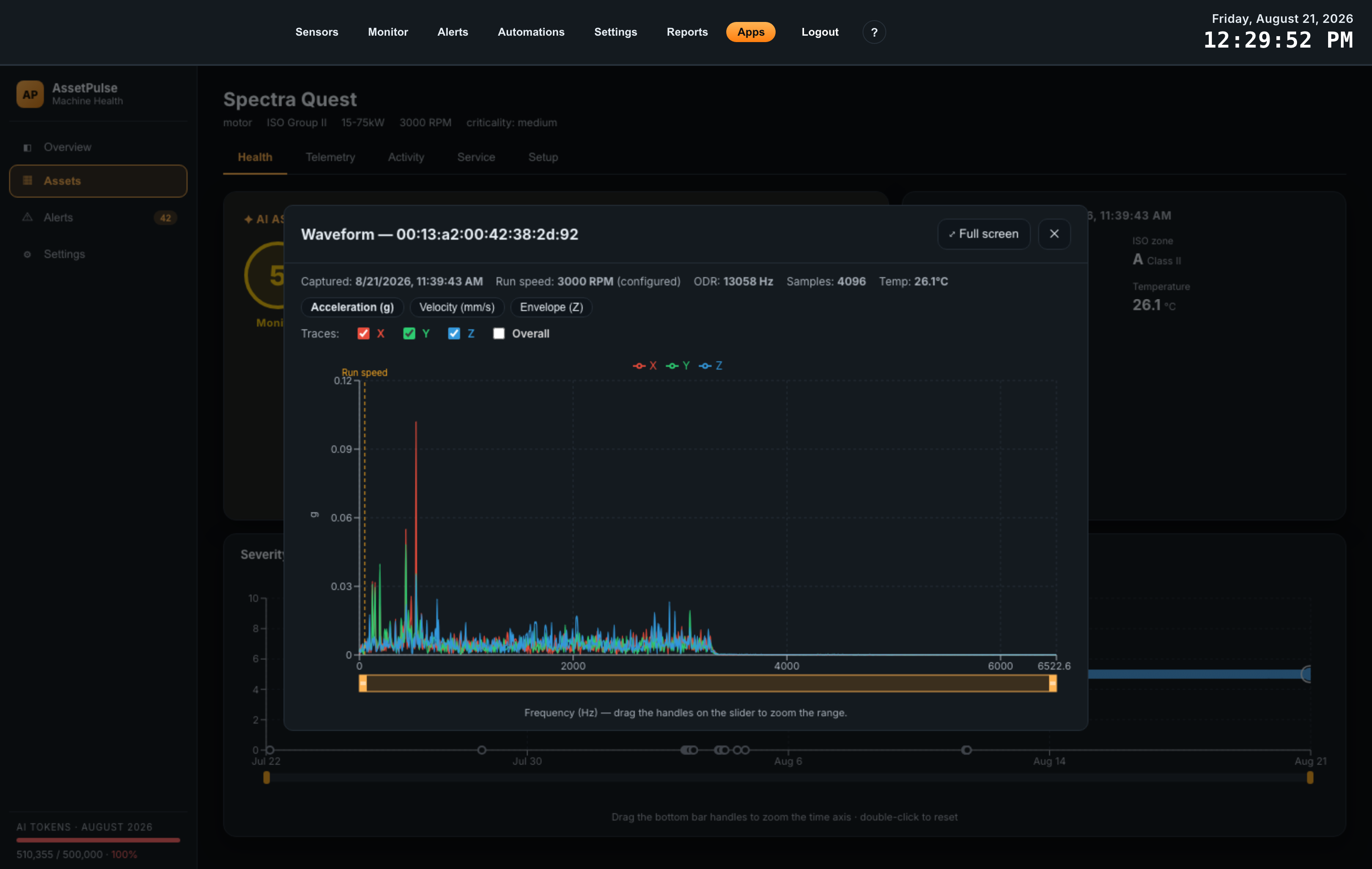The image size is (1372, 869).
Task: Click the Run speed marker label
Action: (x=364, y=373)
